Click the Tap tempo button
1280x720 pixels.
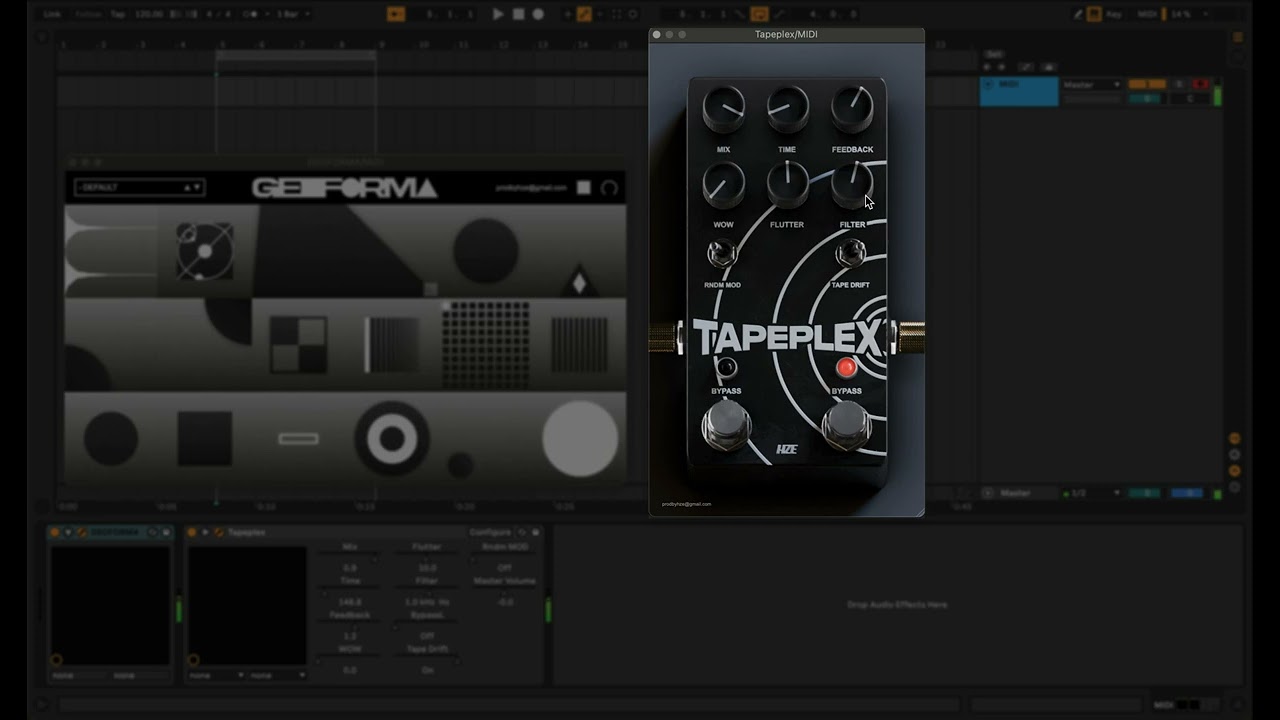click(x=118, y=14)
